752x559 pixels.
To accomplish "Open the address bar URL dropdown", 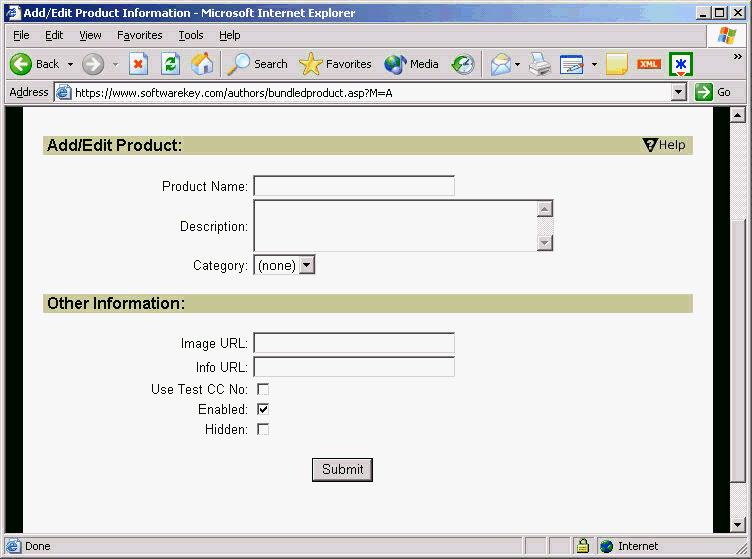I will point(679,92).
